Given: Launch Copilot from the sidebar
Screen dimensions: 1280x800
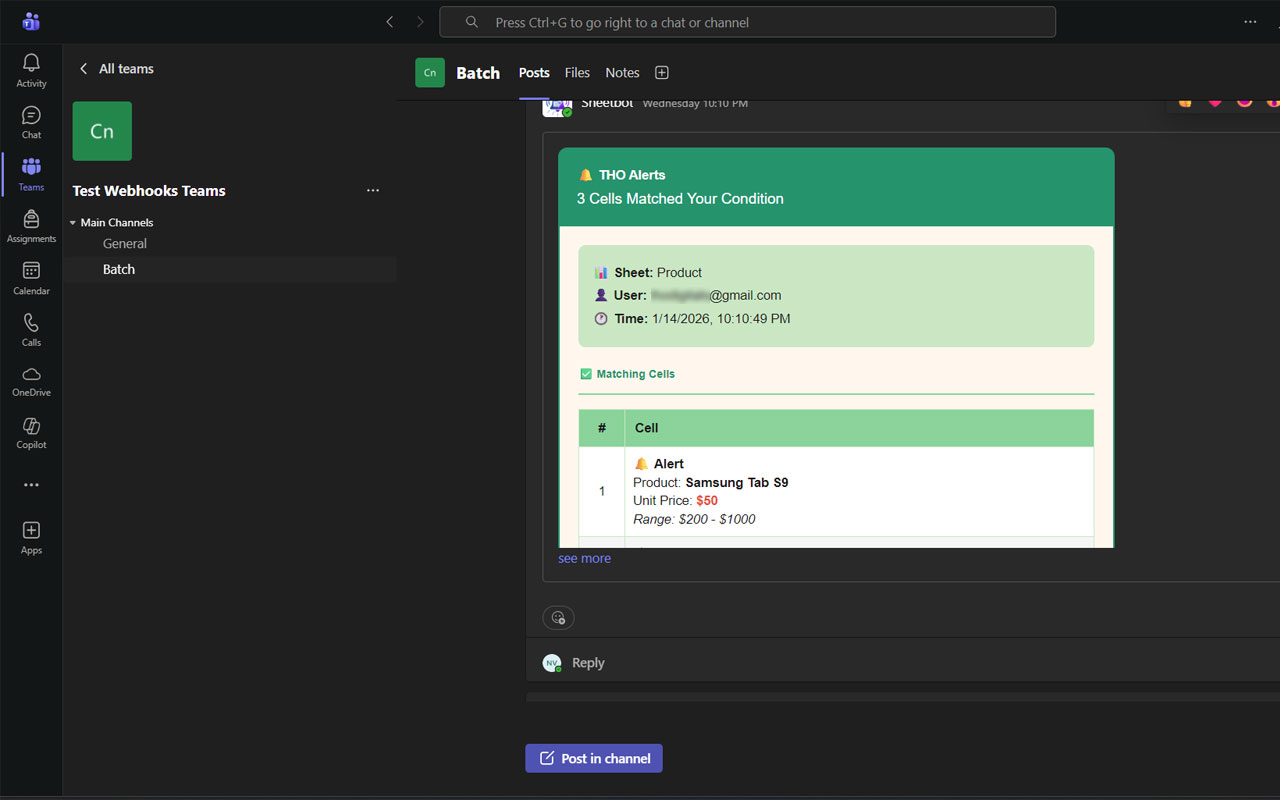Looking at the screenshot, I should [x=31, y=432].
